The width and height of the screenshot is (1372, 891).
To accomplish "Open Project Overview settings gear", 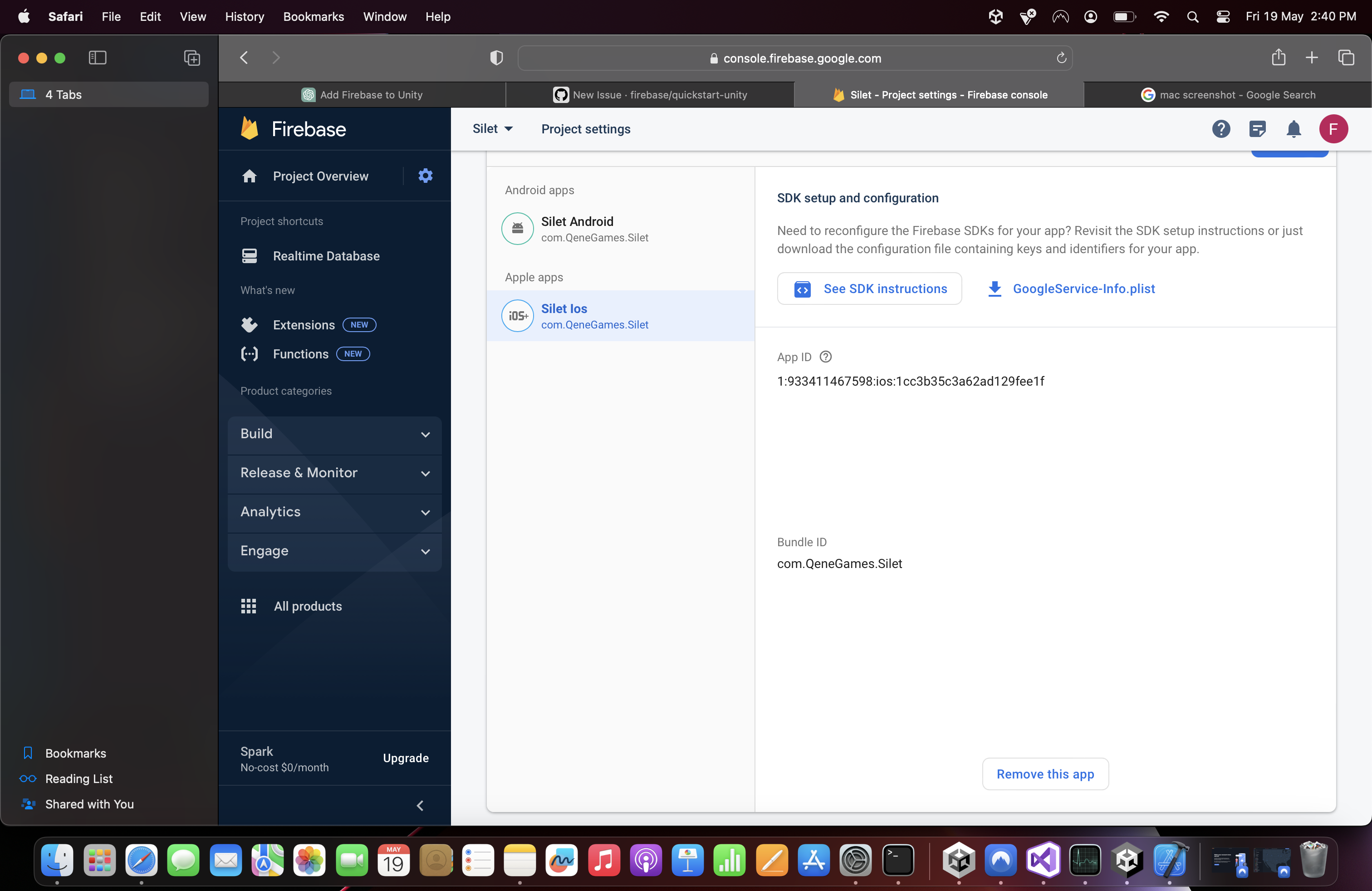I will [425, 176].
